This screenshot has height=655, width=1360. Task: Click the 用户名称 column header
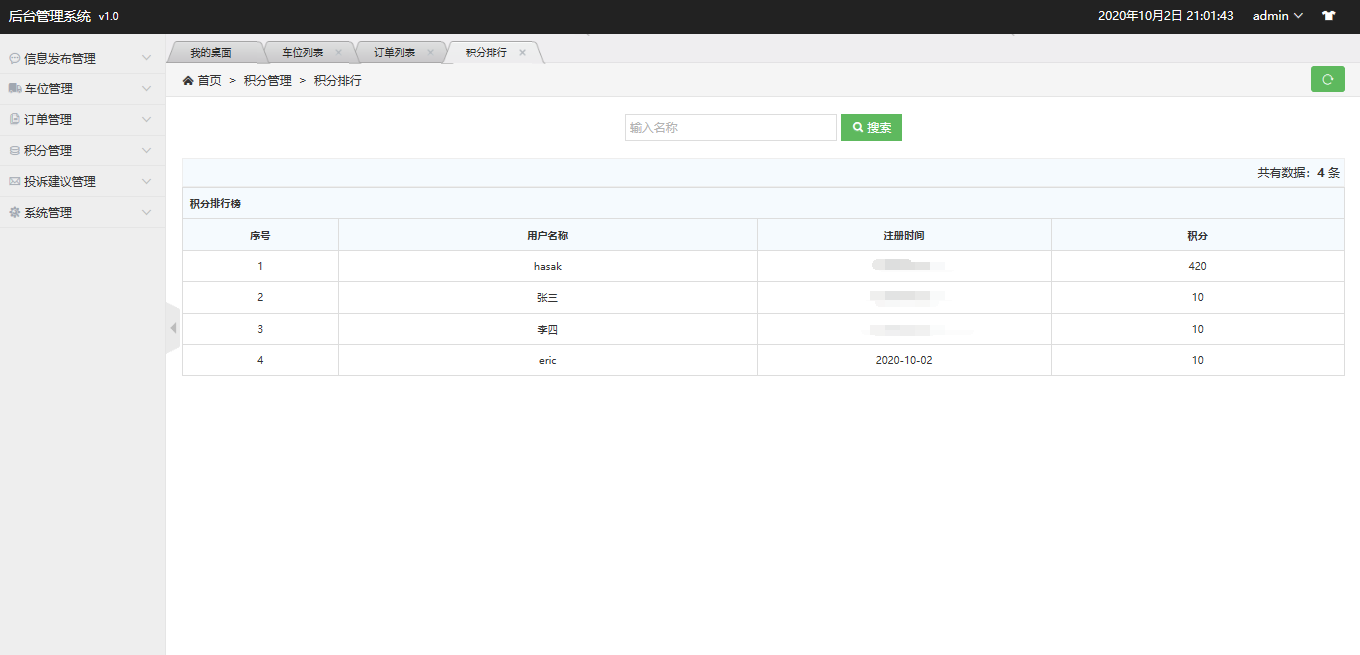pyautogui.click(x=548, y=235)
